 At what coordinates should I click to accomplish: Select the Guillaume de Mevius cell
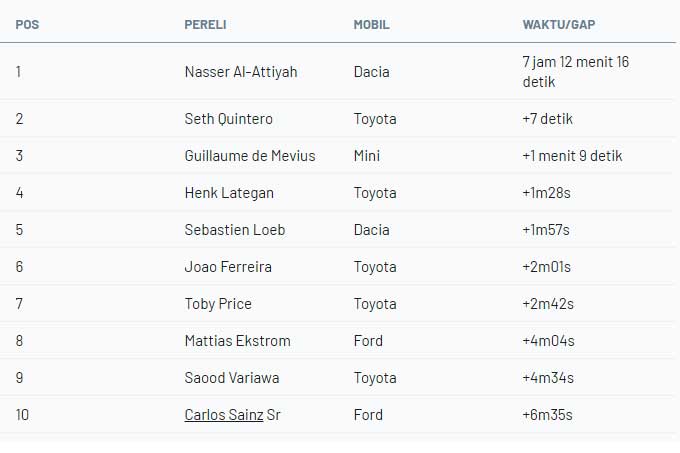click(x=250, y=156)
